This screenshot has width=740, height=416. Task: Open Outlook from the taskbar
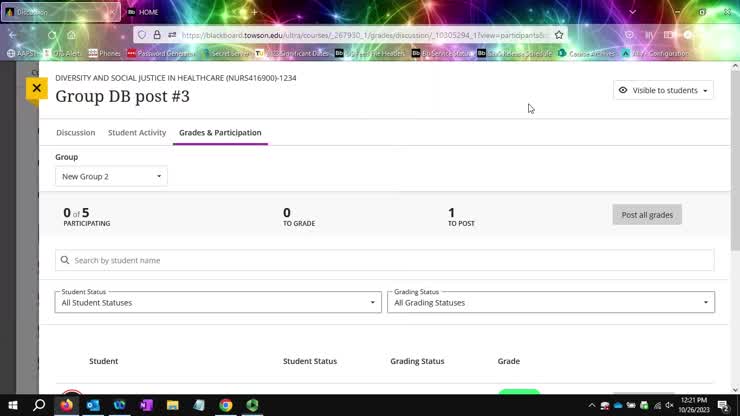(x=93, y=405)
